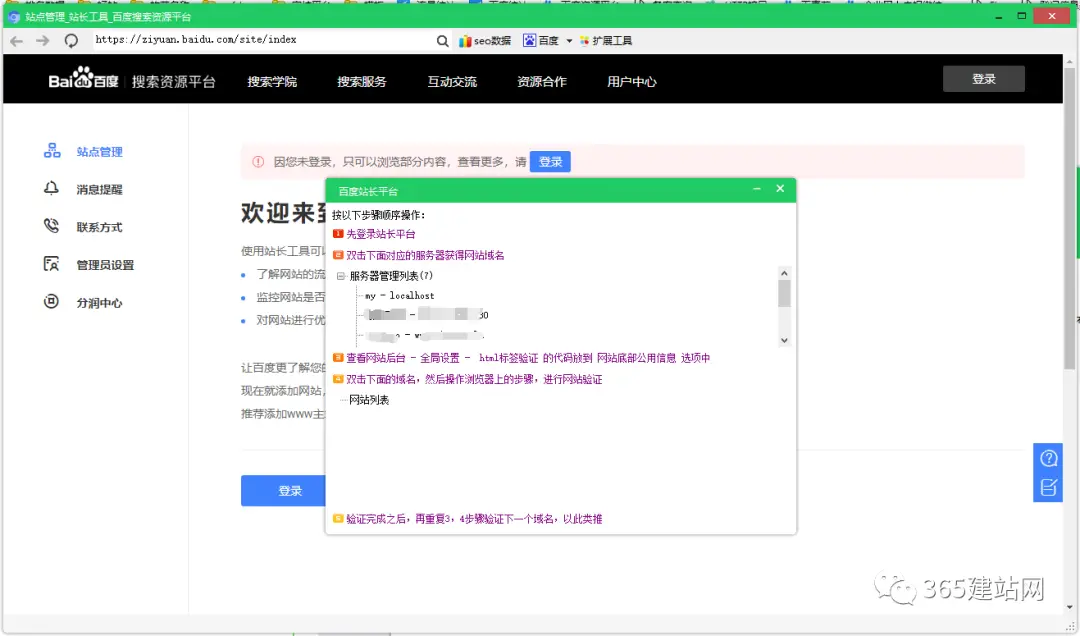The width and height of the screenshot is (1080, 636).
Task: Open 分润中心 in the sidebar
Action: pyautogui.click(x=99, y=303)
